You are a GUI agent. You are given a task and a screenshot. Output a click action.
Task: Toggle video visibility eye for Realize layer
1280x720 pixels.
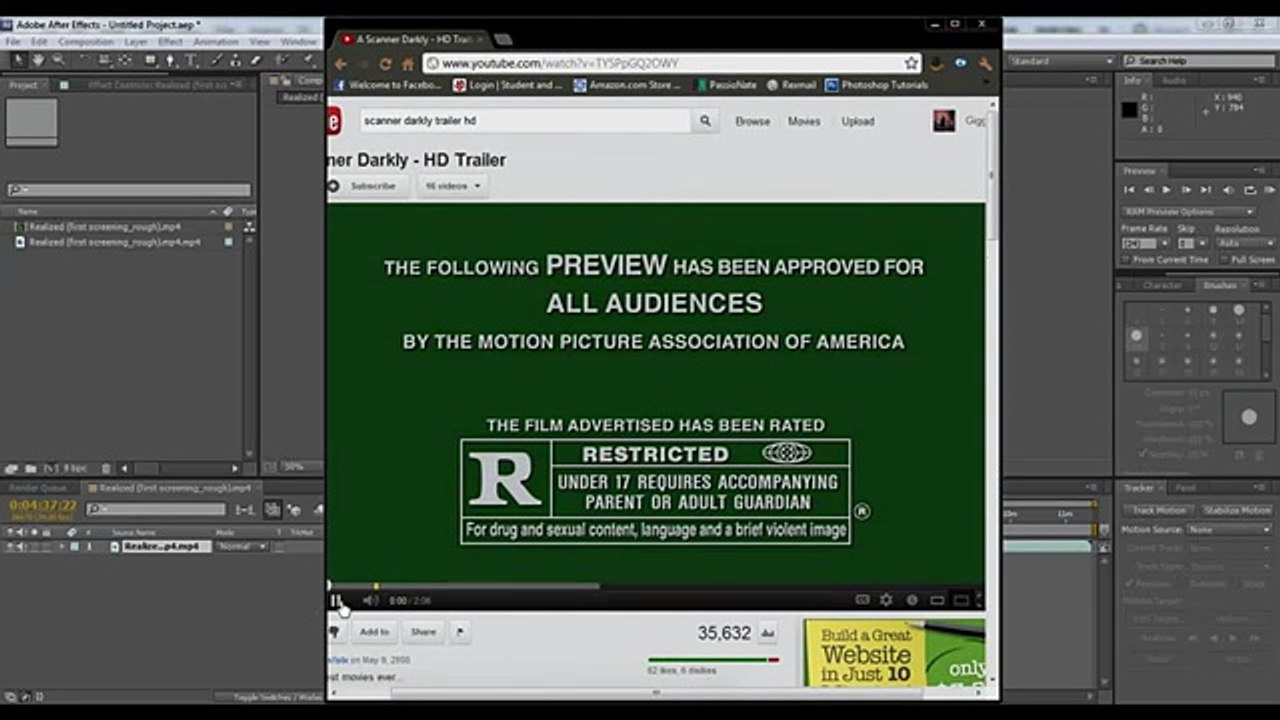tap(10, 547)
